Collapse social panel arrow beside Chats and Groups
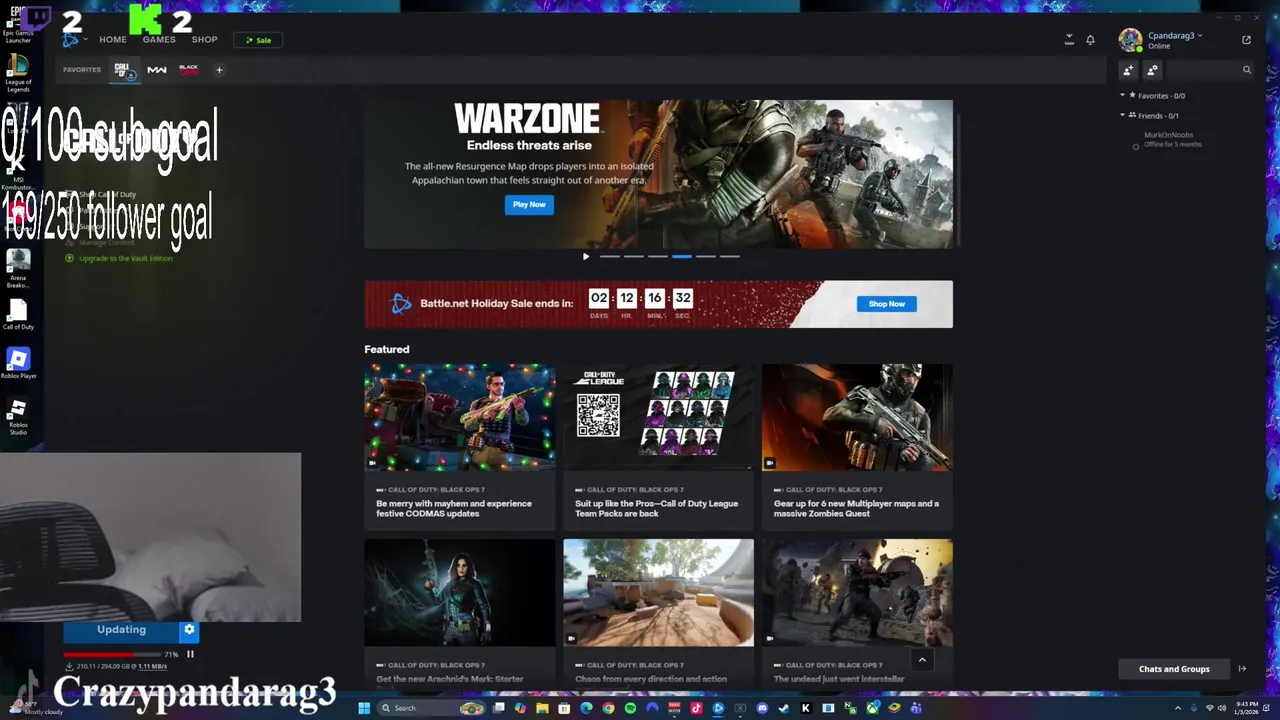 (x=1242, y=669)
